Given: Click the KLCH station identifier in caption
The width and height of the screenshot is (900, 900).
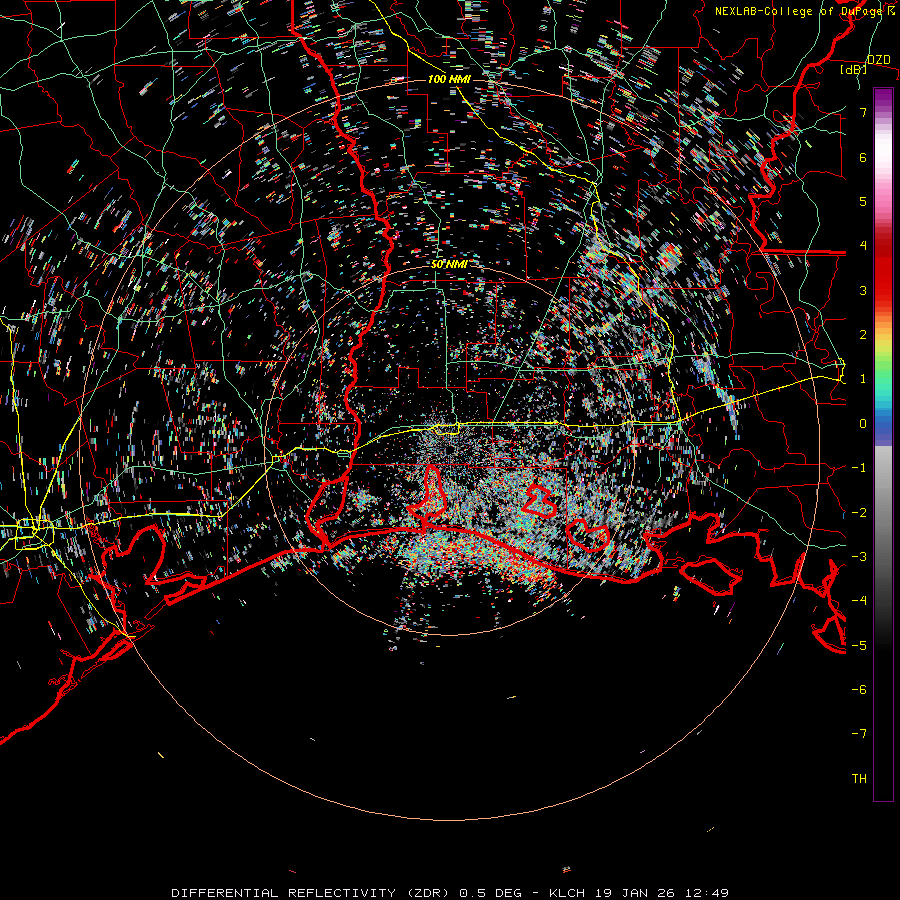Looking at the screenshot, I should pos(567,893).
